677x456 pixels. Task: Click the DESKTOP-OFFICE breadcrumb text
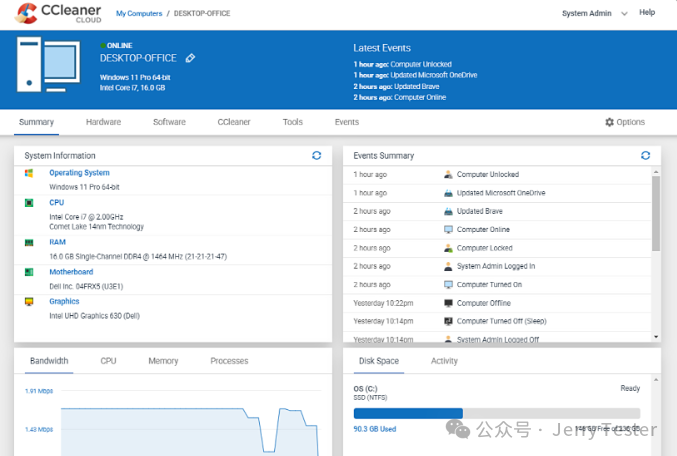tap(202, 13)
